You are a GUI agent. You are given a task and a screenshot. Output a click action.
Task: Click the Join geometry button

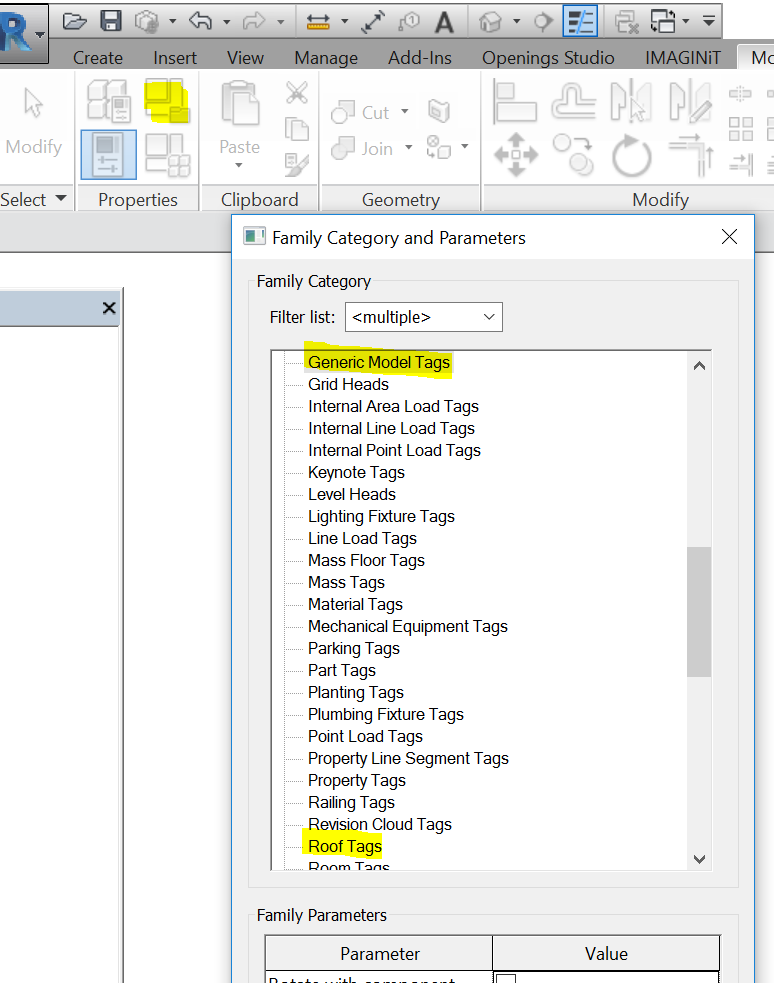pos(362,149)
